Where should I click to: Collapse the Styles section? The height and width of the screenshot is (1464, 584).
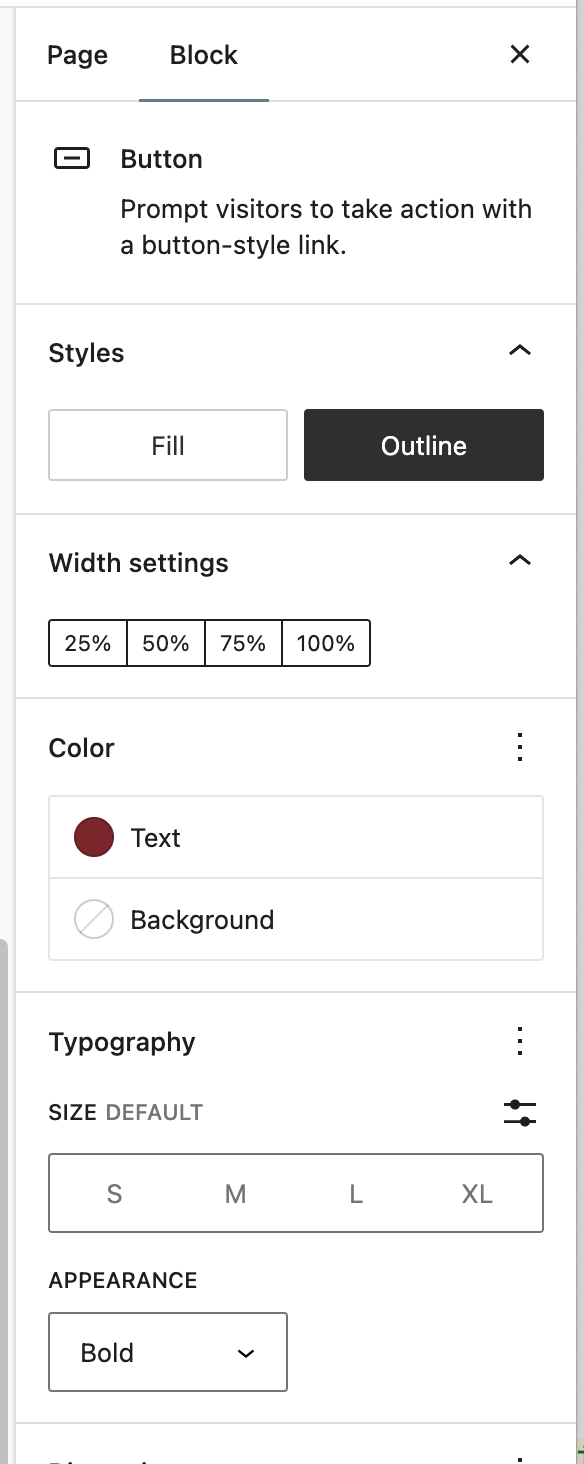coord(520,351)
